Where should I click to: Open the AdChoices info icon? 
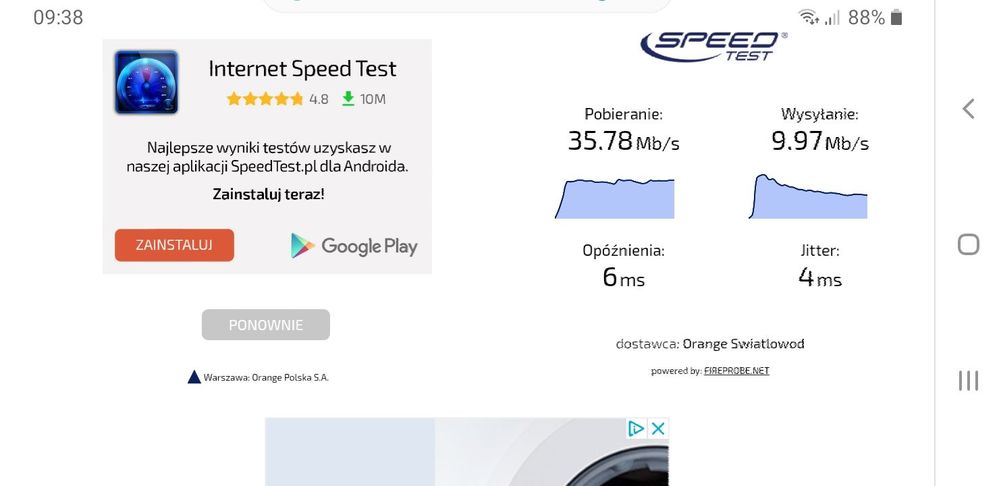pyautogui.click(x=636, y=429)
